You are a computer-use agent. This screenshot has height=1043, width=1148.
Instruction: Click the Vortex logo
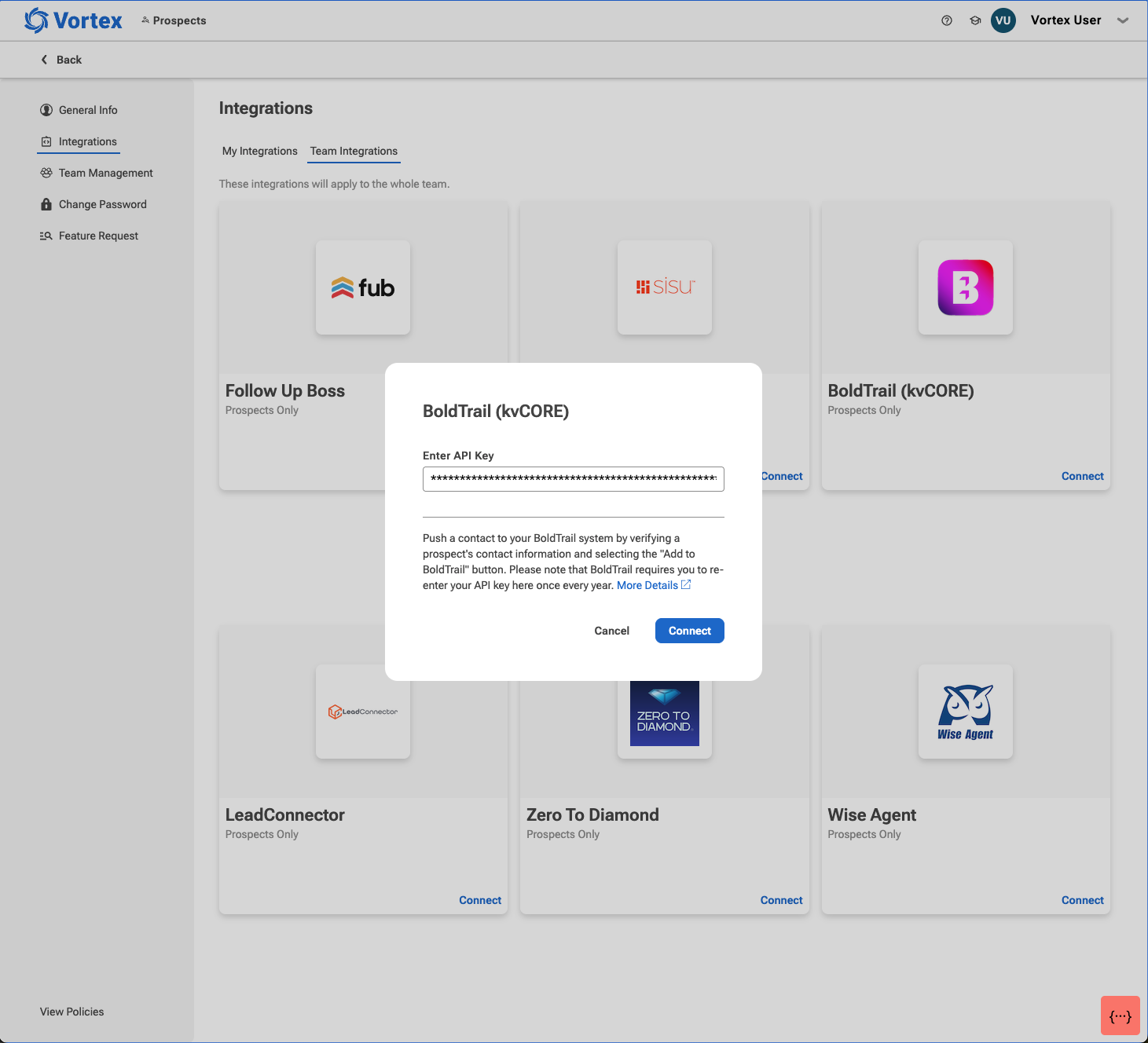coord(73,20)
